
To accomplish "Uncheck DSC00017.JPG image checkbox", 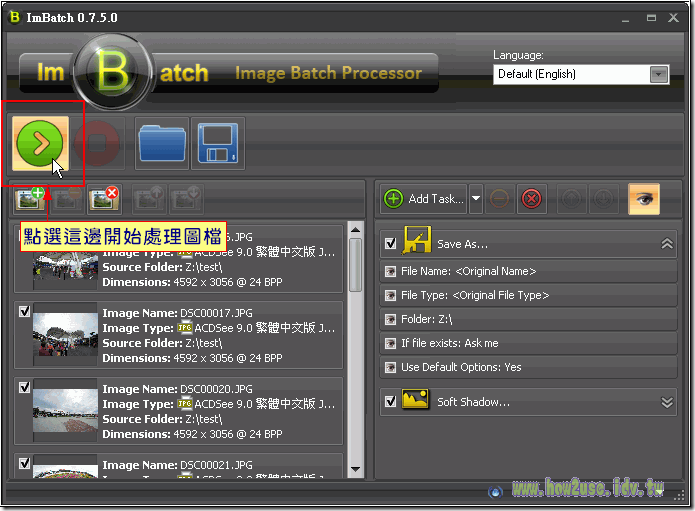I will pyautogui.click(x=25, y=312).
